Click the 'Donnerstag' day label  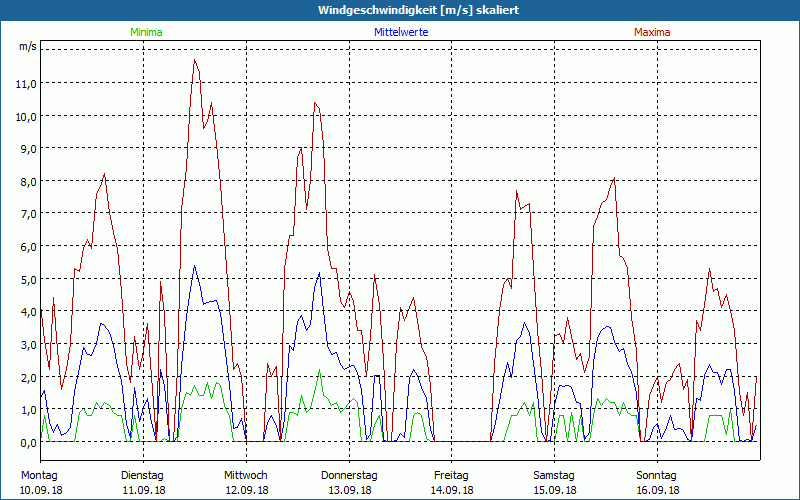pyautogui.click(x=349, y=476)
